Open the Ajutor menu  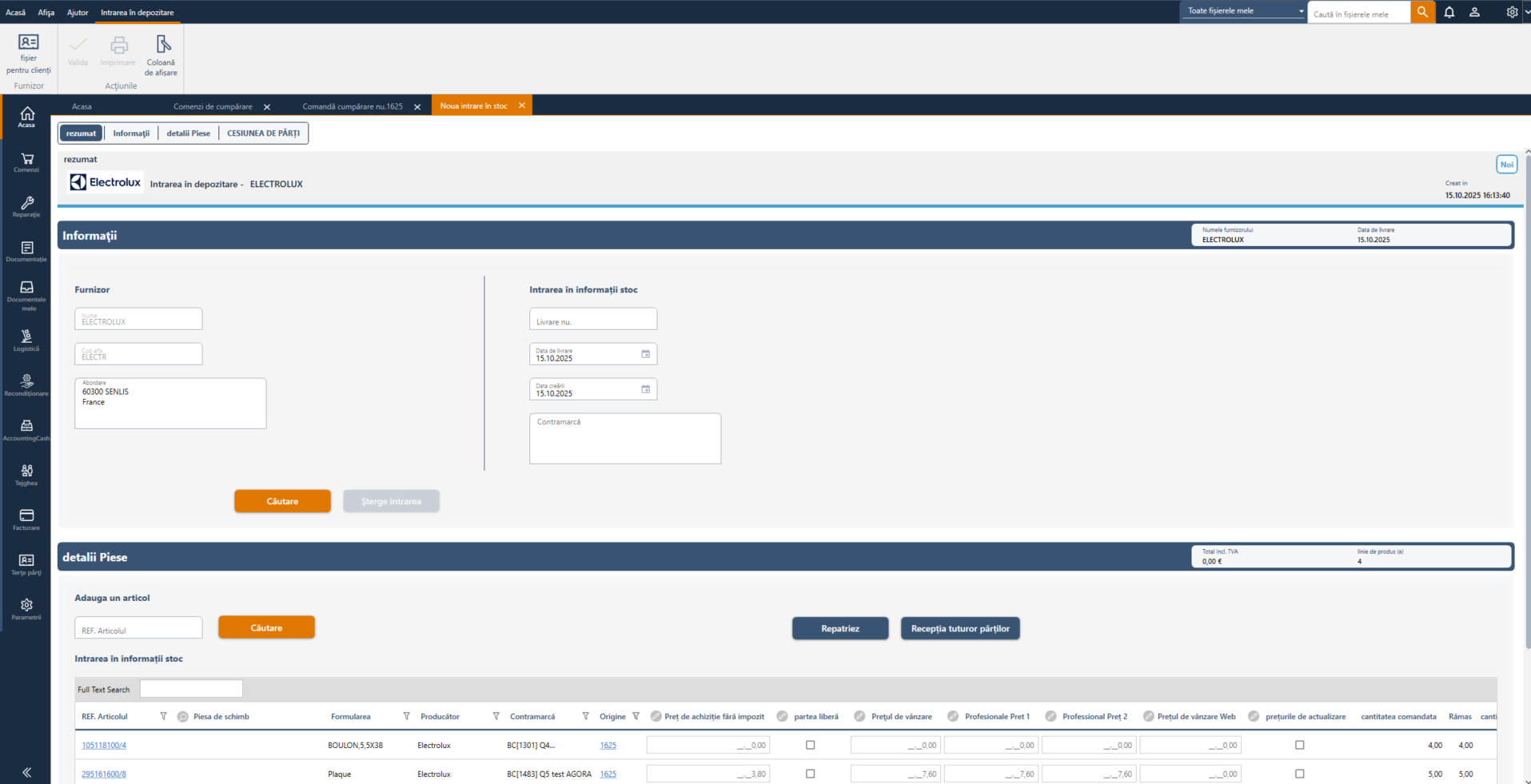pyautogui.click(x=78, y=12)
